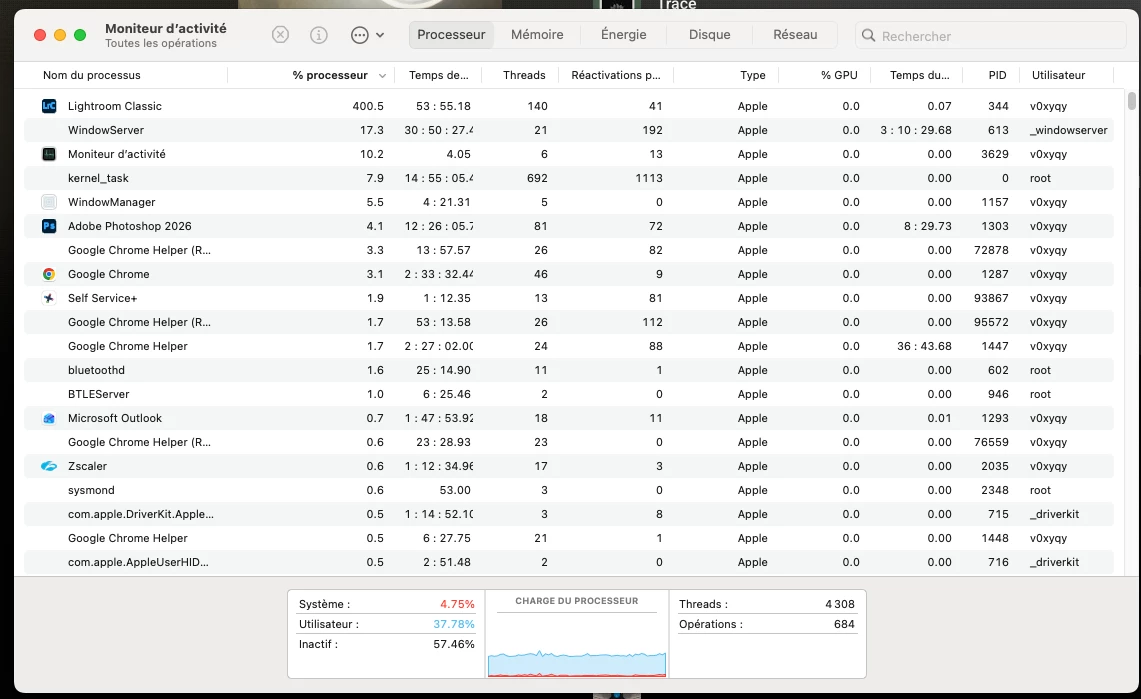Select the WindowManager process icon
This screenshot has width=1141, height=699.
point(49,201)
